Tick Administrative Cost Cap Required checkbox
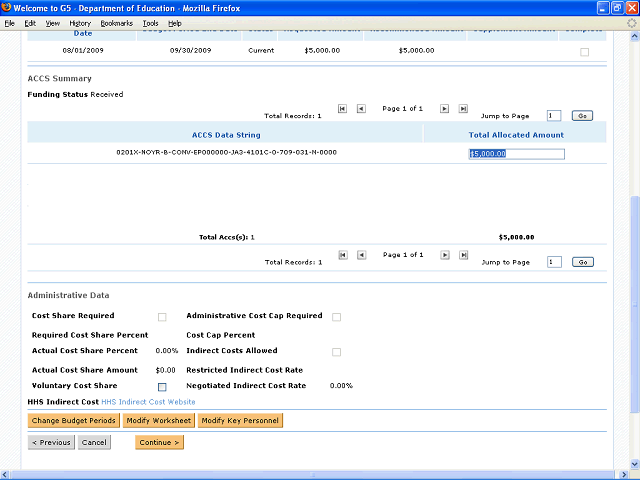This screenshot has height=480, width=640. [336, 317]
